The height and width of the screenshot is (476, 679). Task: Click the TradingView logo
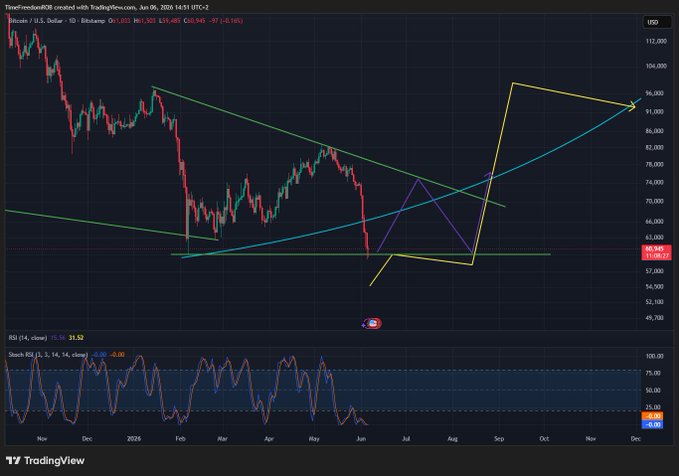[x=45, y=460]
